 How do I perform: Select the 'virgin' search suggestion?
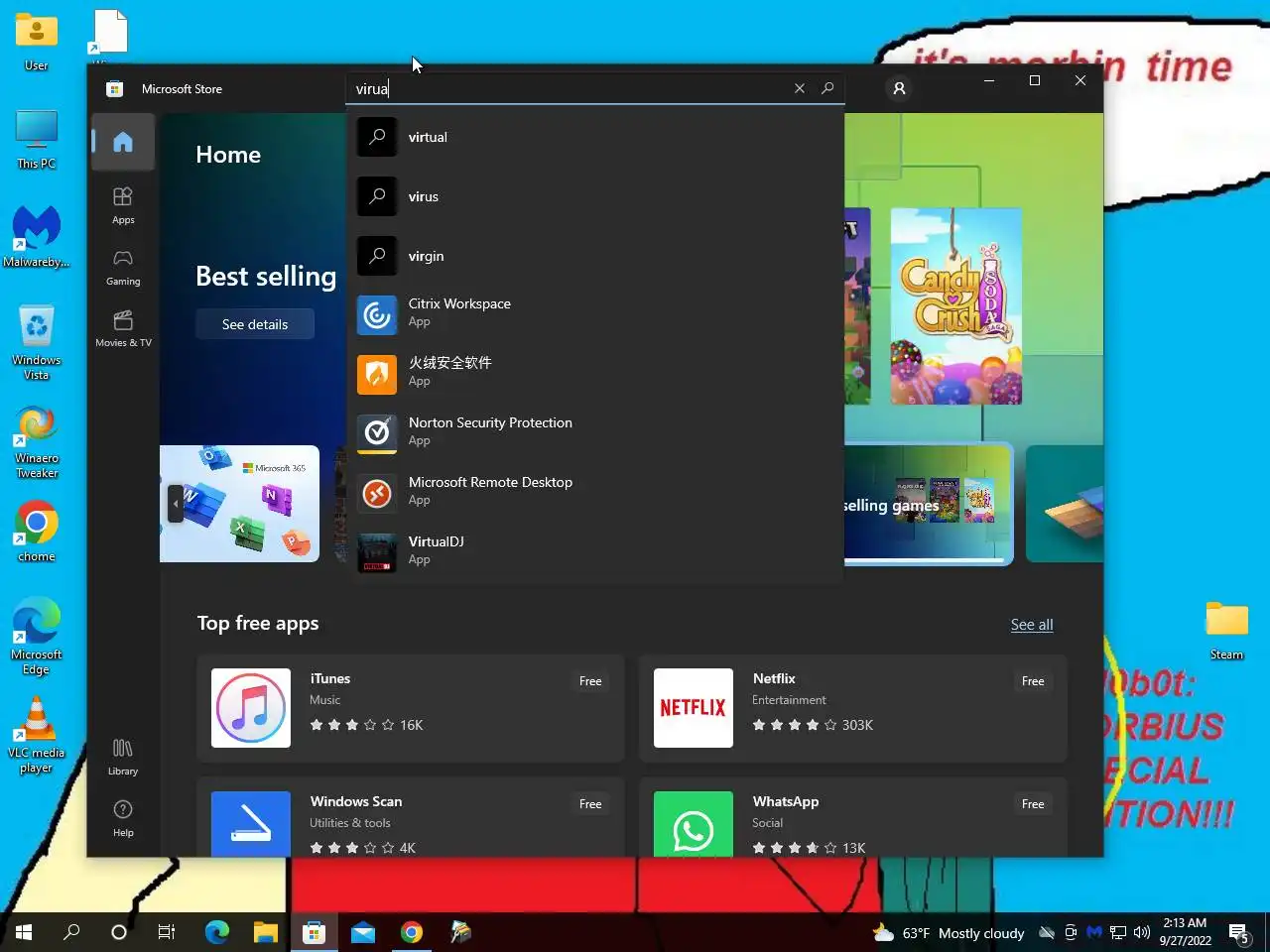pyautogui.click(x=595, y=256)
